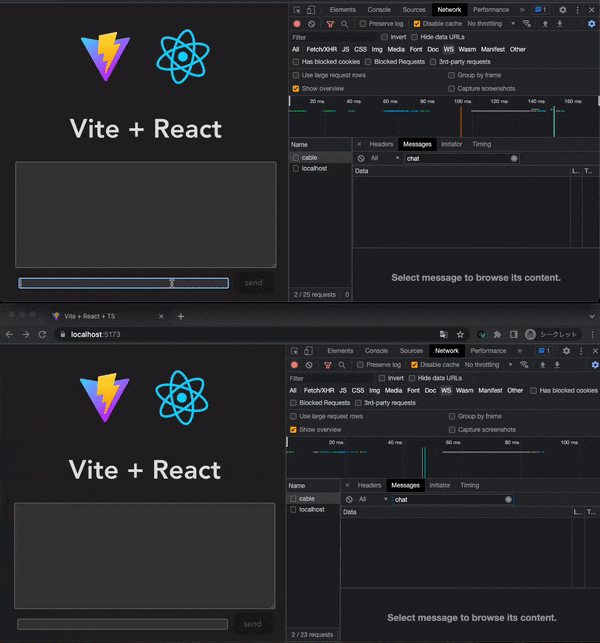600x643 pixels.
Task: Focus chat message input in top app
Action: [123, 283]
